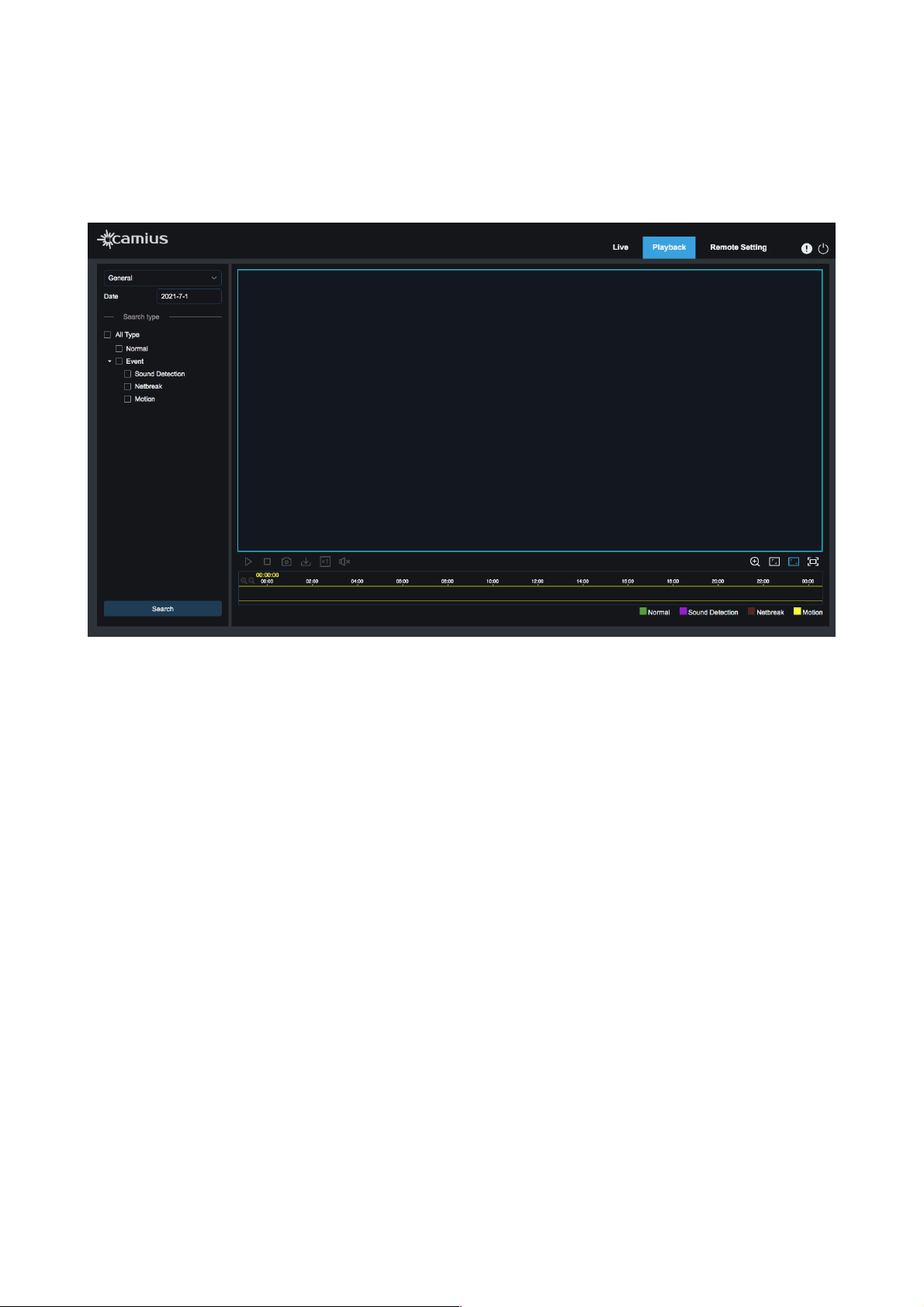Check the Netbreak option
This screenshot has height=1307, width=924.
click(128, 386)
